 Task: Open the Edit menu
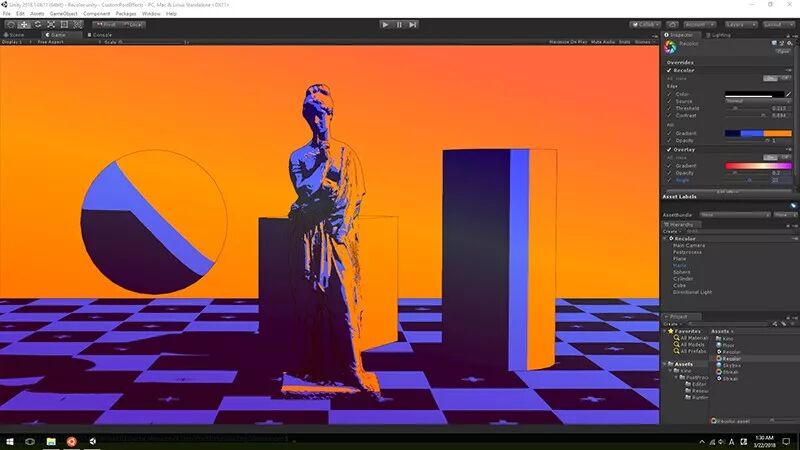[20, 14]
